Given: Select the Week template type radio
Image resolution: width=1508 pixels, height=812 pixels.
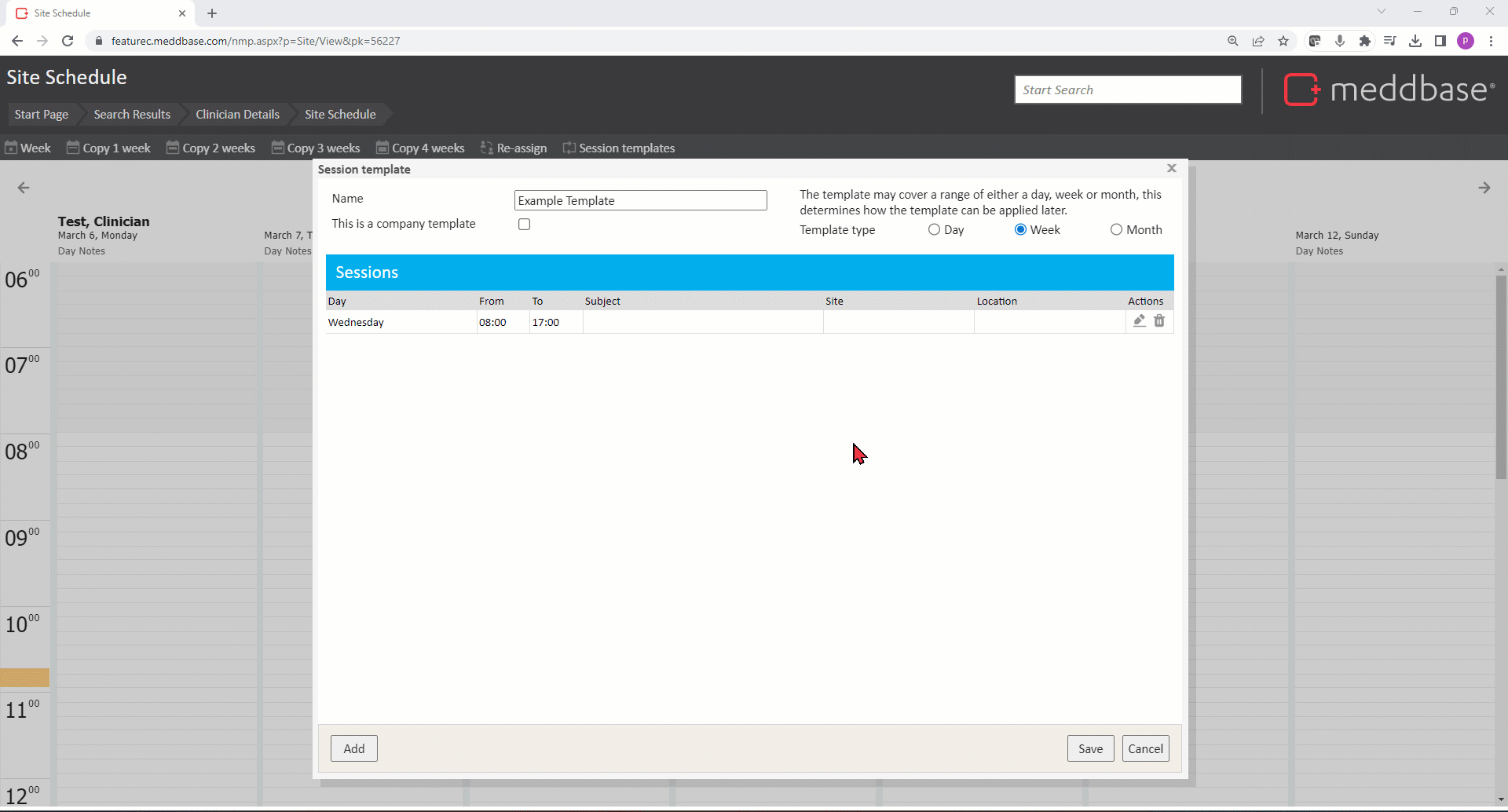Looking at the screenshot, I should pyautogui.click(x=1020, y=230).
